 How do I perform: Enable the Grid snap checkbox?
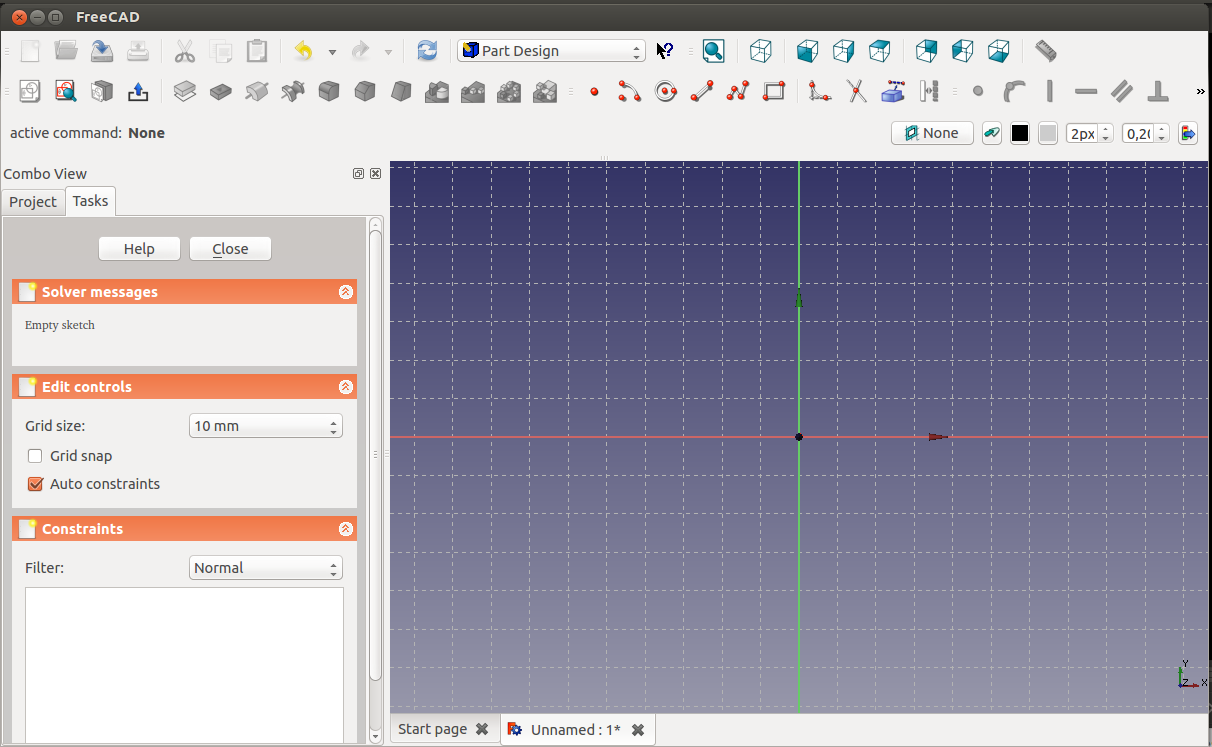(35, 456)
